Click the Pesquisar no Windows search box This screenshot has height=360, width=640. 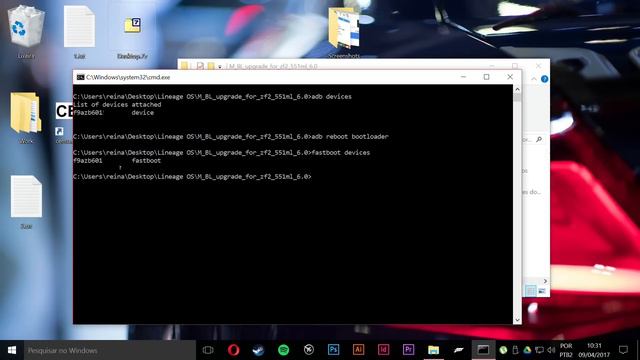[x=109, y=350]
